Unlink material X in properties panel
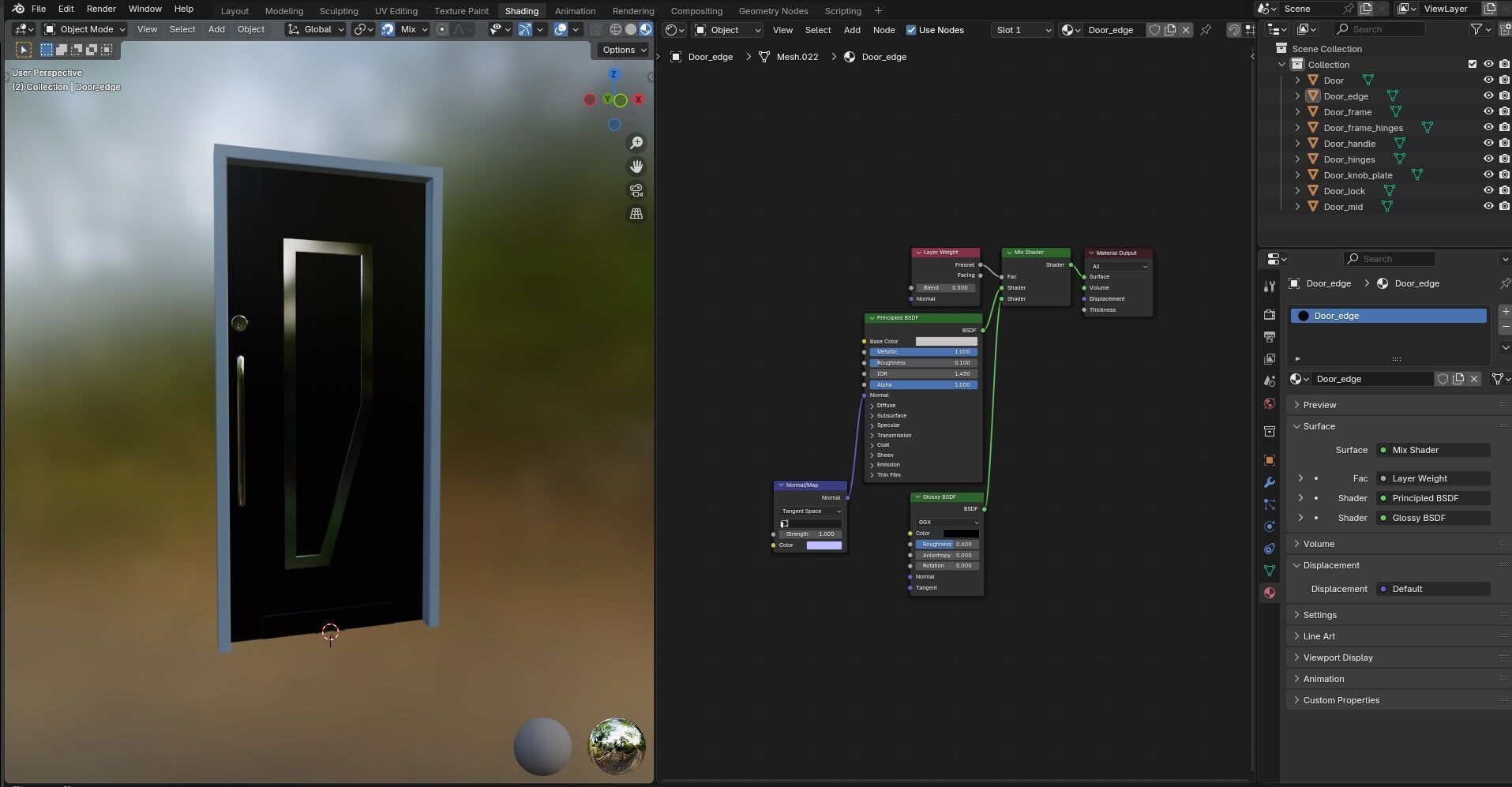1512x787 pixels. click(x=1473, y=379)
